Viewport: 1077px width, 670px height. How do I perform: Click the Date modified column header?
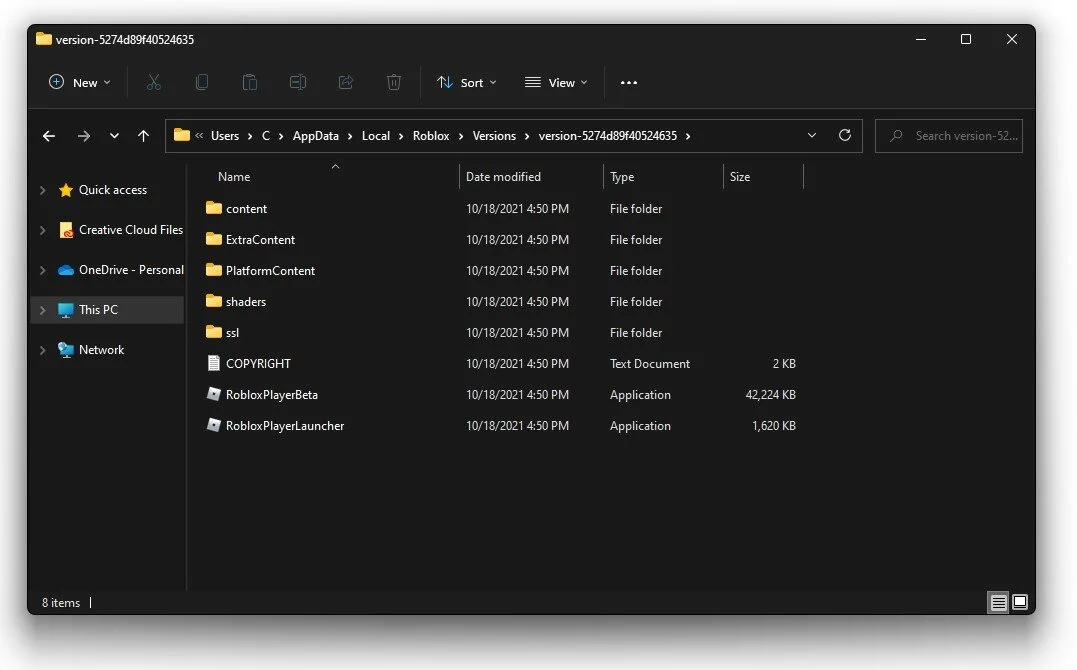pos(503,177)
